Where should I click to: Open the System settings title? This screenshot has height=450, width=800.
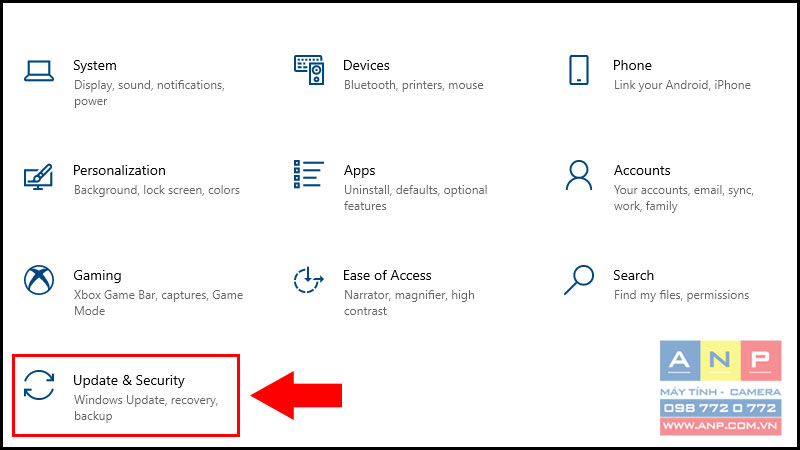[x=95, y=66]
